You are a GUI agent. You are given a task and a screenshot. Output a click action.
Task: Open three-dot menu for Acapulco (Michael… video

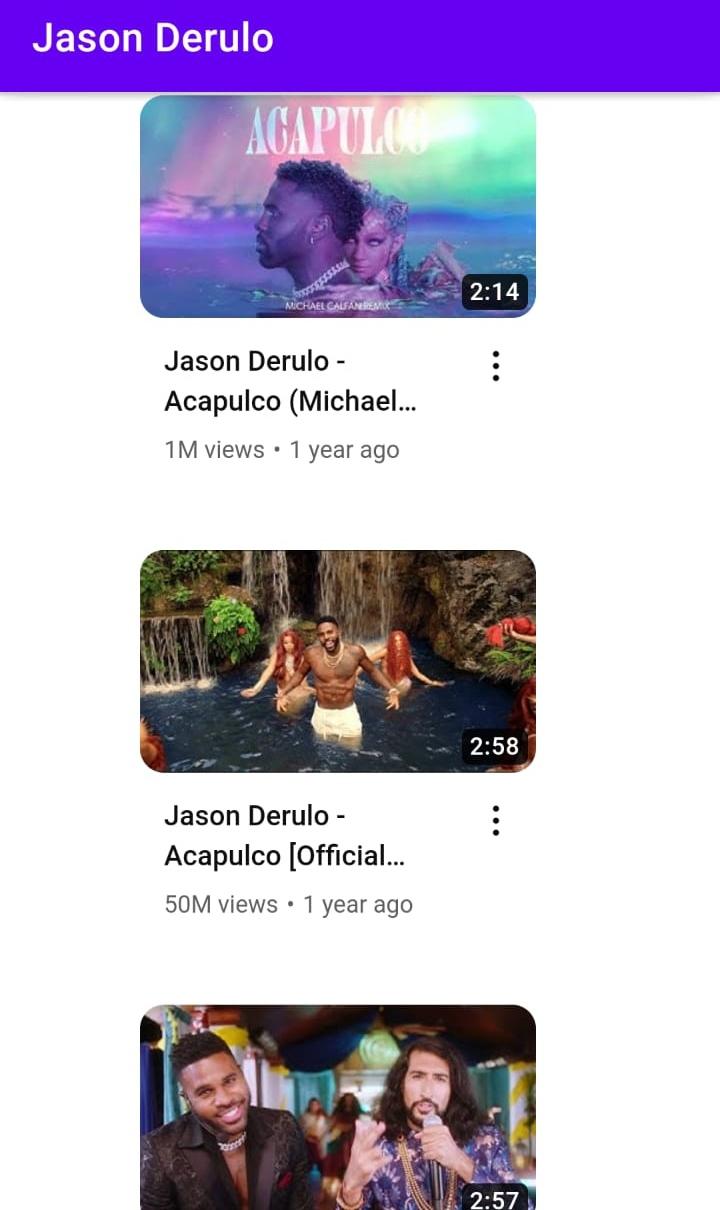pos(495,366)
